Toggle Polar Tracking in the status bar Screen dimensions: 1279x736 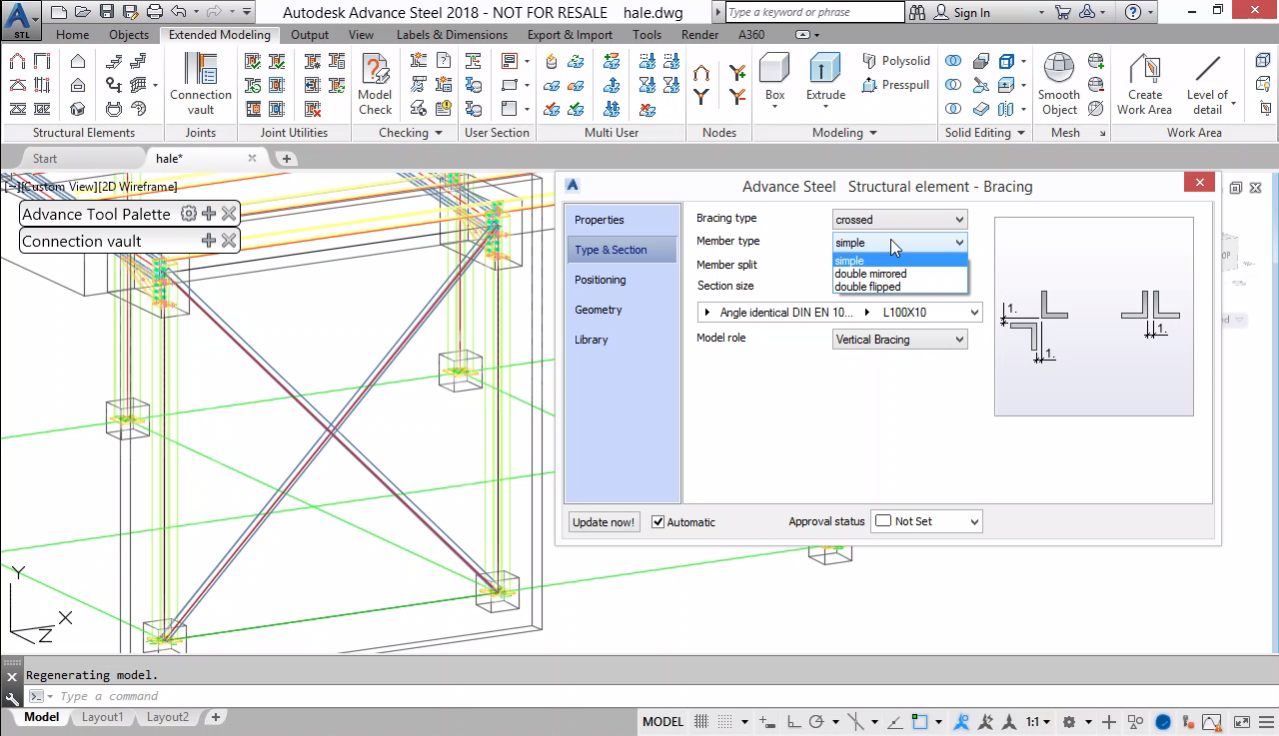click(x=816, y=721)
